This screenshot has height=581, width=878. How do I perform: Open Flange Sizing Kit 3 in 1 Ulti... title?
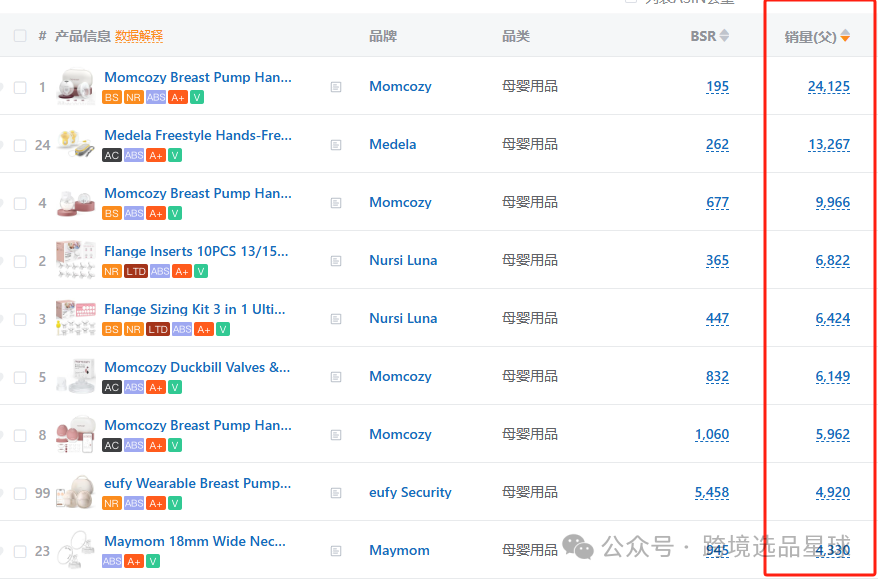point(195,310)
